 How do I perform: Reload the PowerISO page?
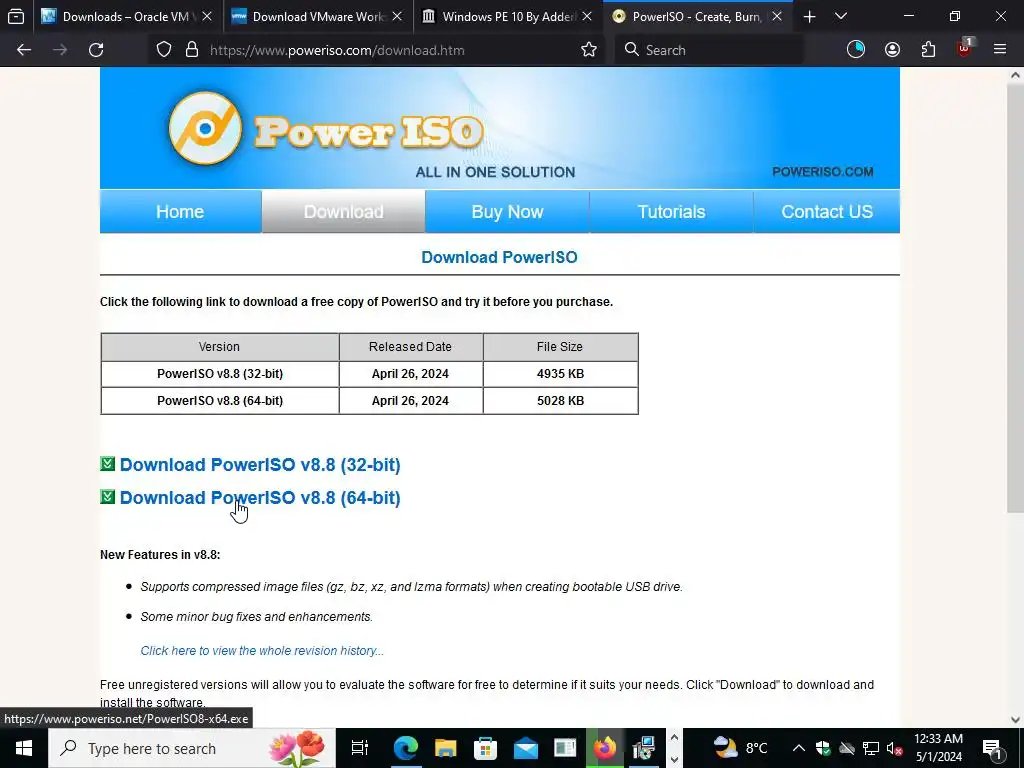(96, 50)
